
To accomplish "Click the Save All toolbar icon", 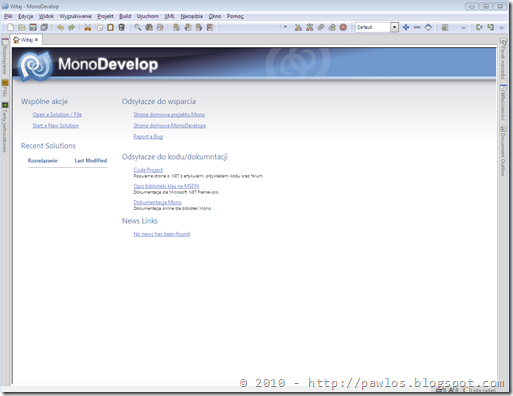I will (x=44, y=27).
